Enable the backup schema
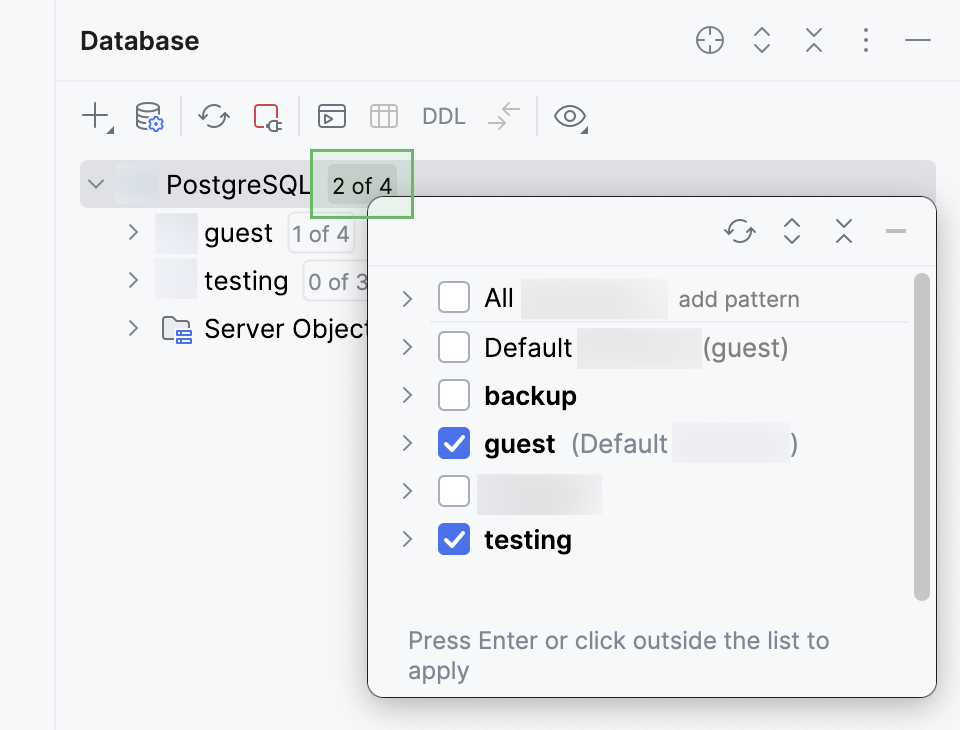Viewport: 960px width, 730px height. click(x=454, y=395)
